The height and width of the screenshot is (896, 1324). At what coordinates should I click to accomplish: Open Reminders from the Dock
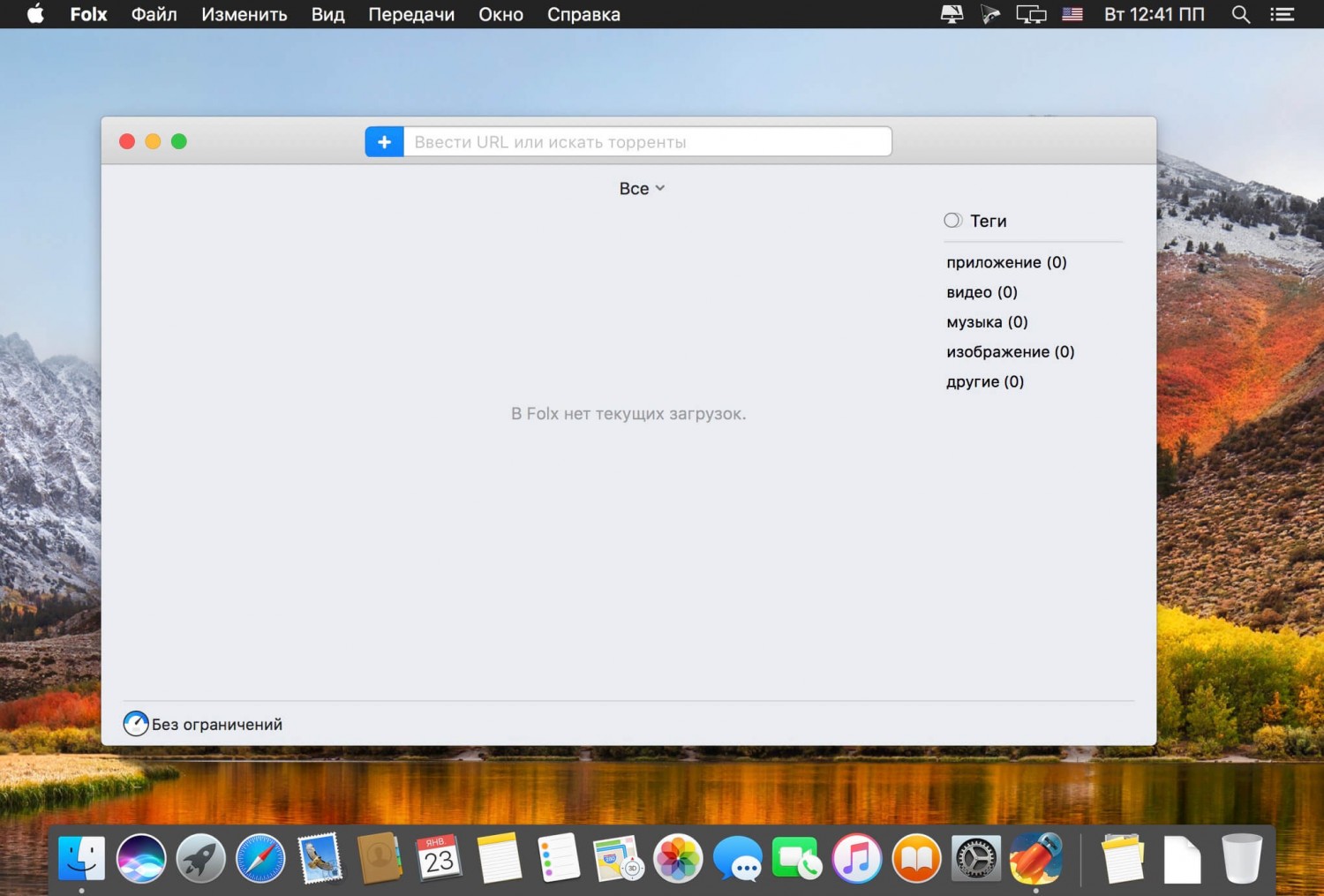coord(559,858)
